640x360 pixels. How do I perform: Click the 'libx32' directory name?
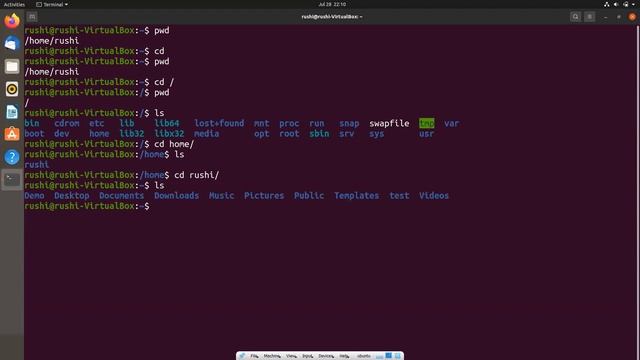coord(169,133)
